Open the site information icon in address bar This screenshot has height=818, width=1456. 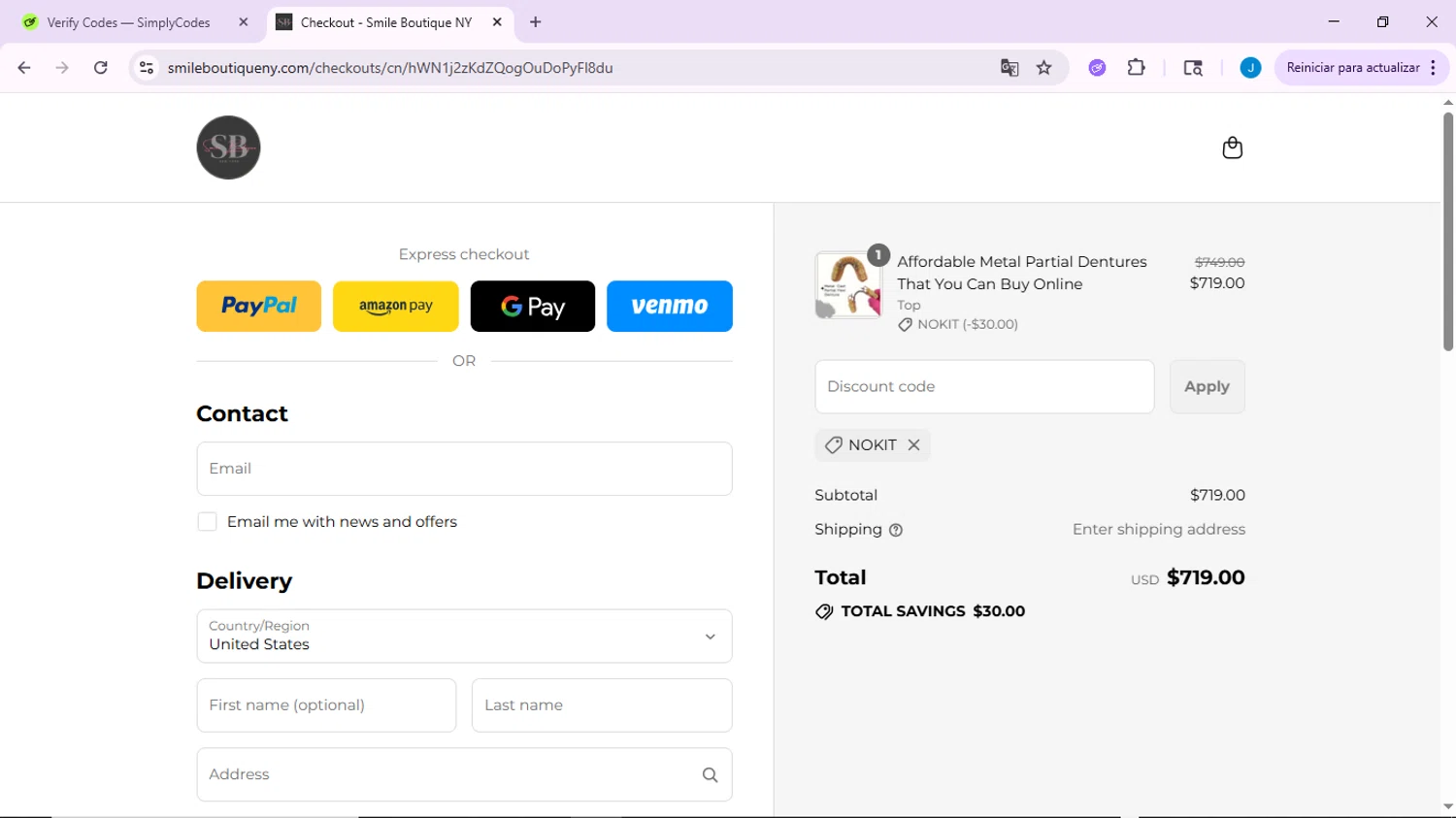[147, 68]
